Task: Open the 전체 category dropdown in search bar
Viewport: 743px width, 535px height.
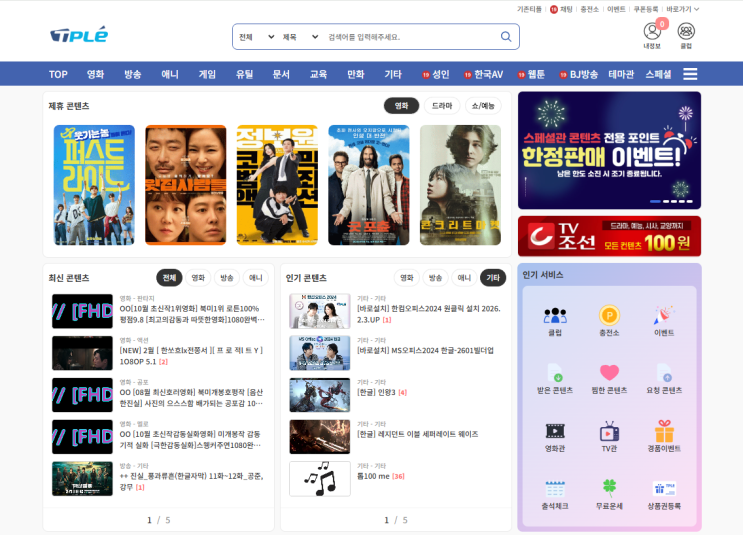Action: click(256, 37)
